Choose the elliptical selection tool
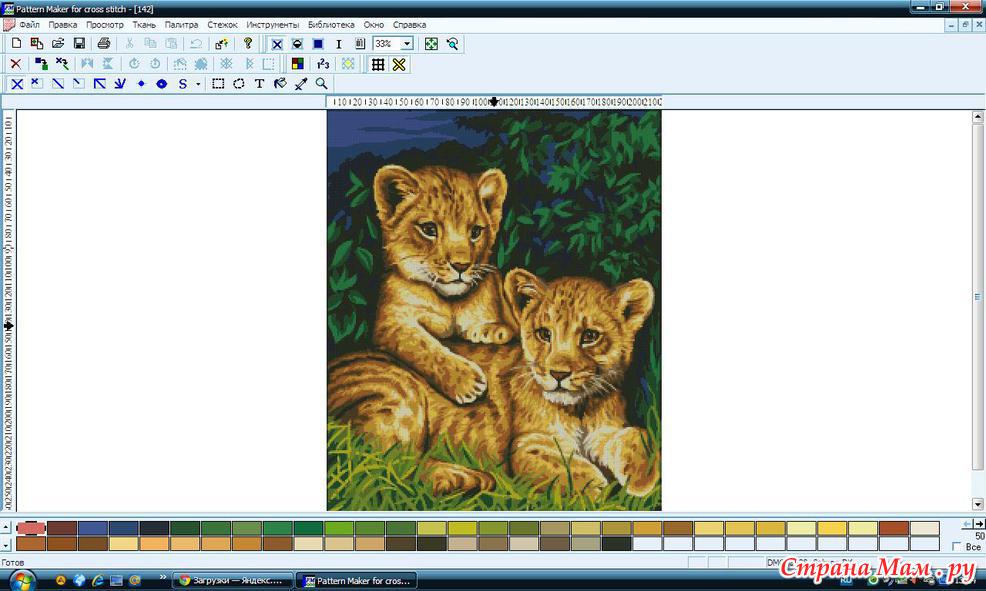Screen dimensions: 986x591 point(239,84)
